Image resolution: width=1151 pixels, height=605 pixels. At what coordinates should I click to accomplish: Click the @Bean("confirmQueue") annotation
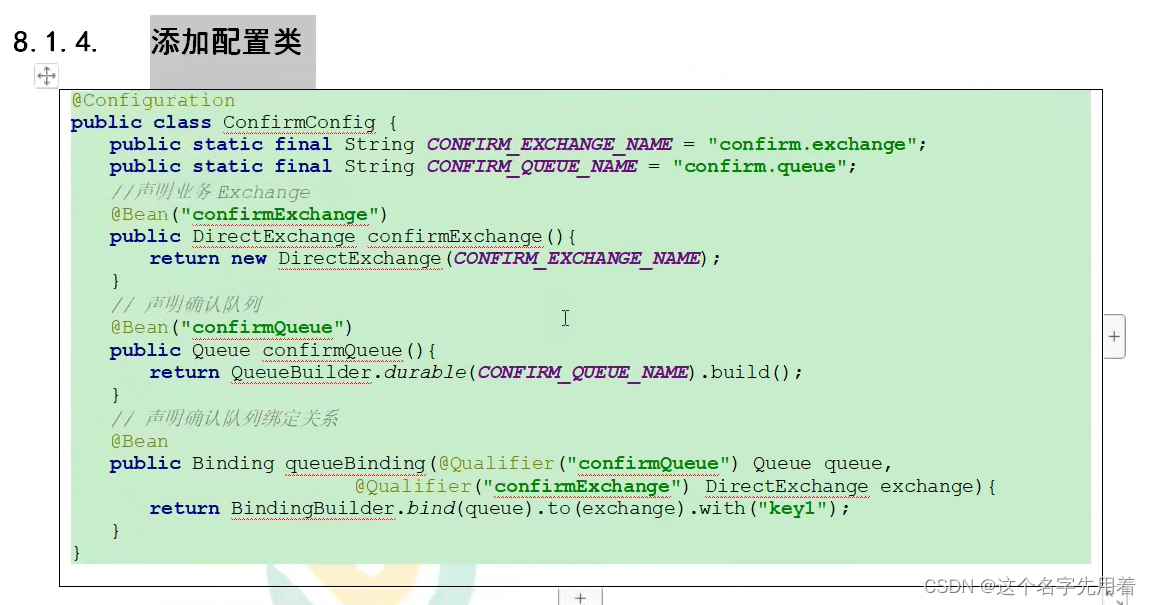click(231, 327)
